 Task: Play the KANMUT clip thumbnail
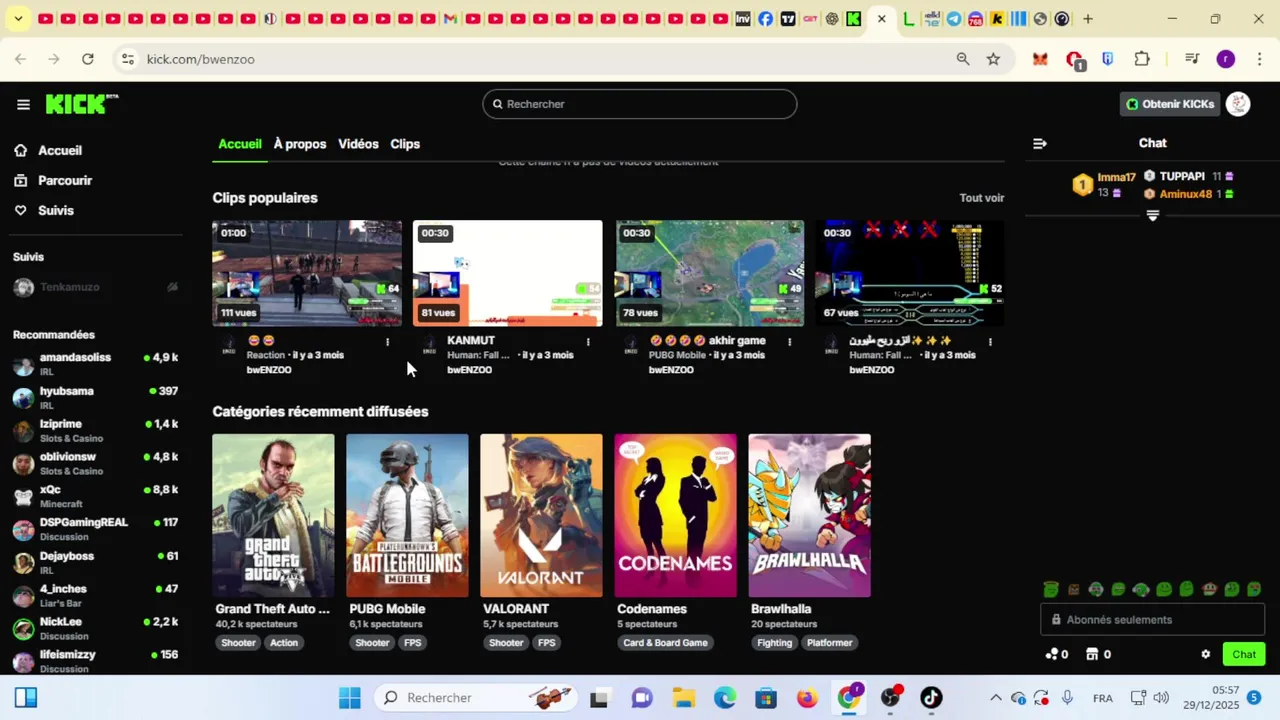pyautogui.click(x=508, y=273)
